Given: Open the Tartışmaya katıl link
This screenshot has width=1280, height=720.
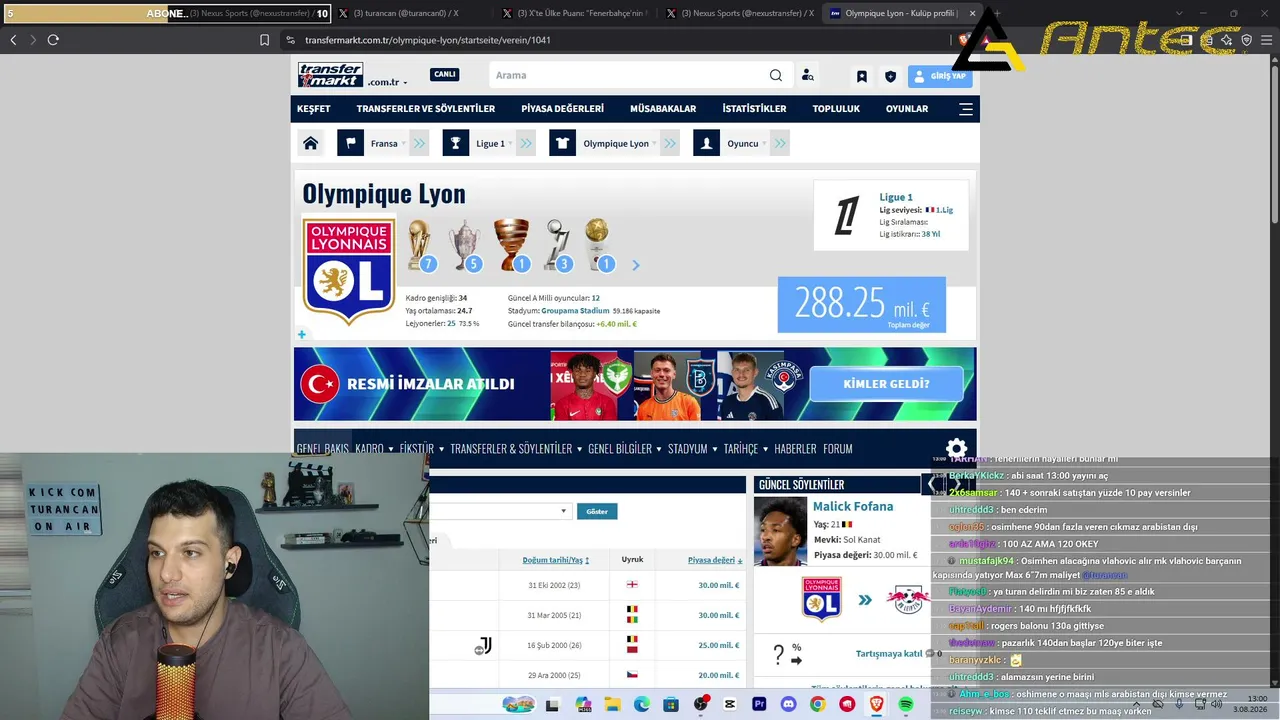Looking at the screenshot, I should [889, 654].
